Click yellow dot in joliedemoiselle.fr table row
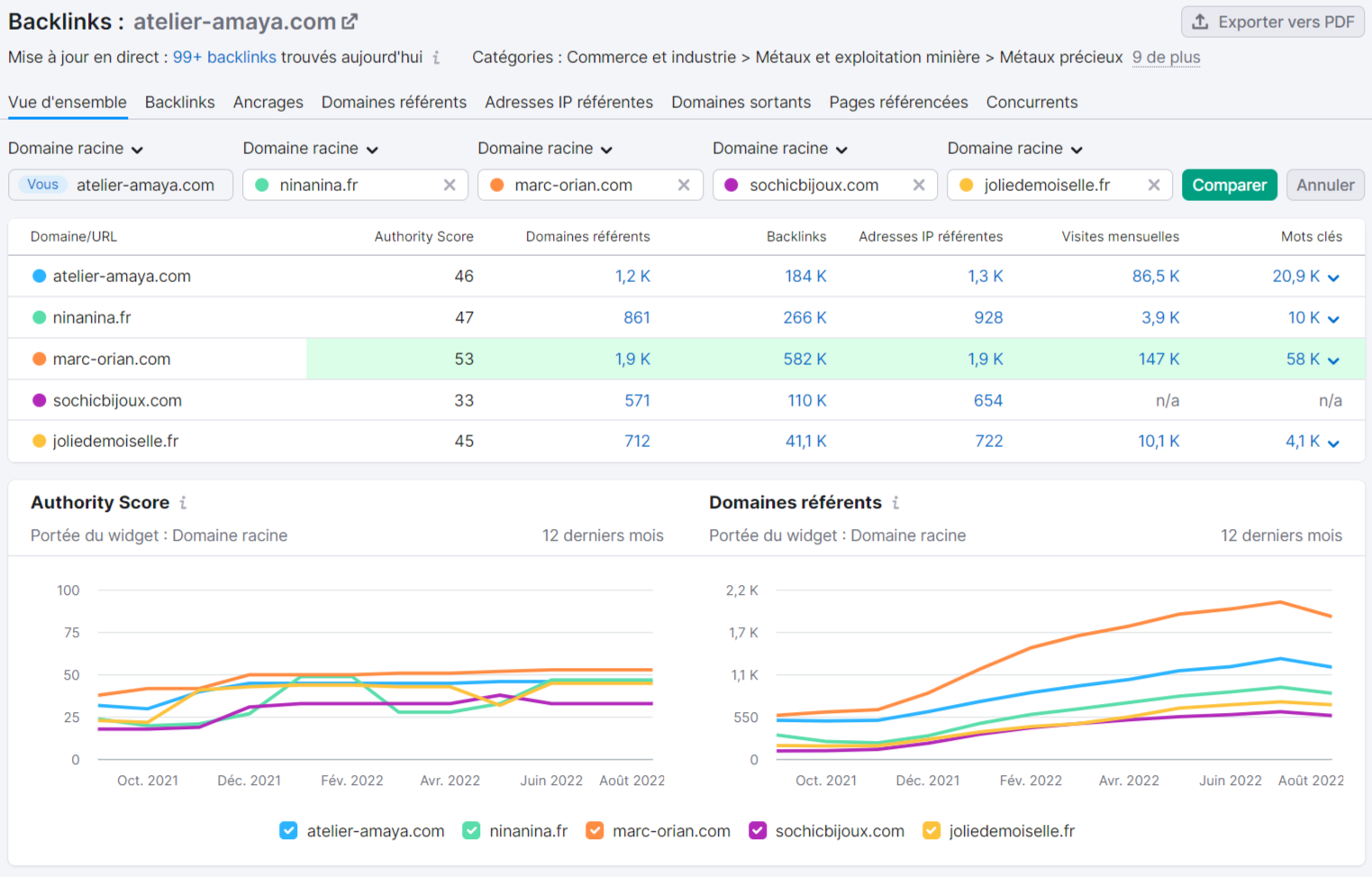The image size is (1372, 877). pos(40,441)
